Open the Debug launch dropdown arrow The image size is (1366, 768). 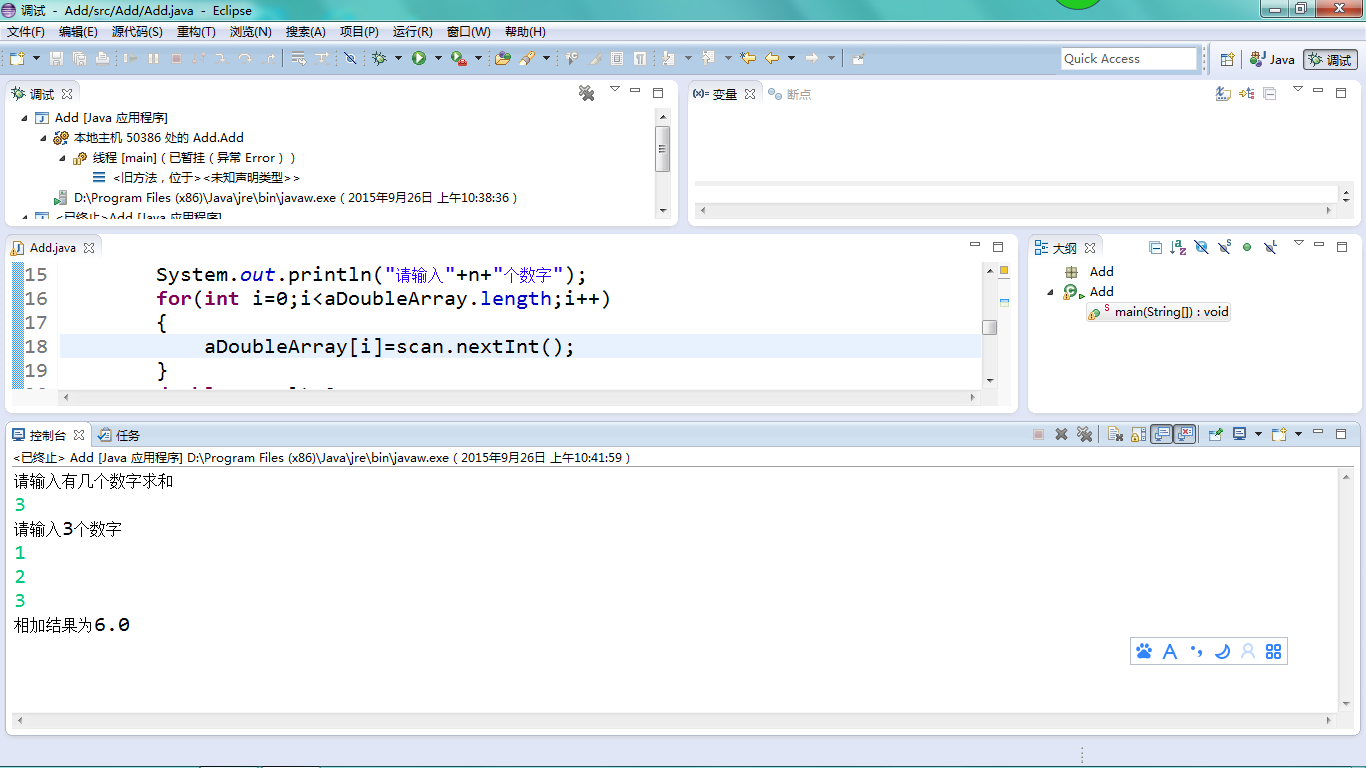(398, 59)
